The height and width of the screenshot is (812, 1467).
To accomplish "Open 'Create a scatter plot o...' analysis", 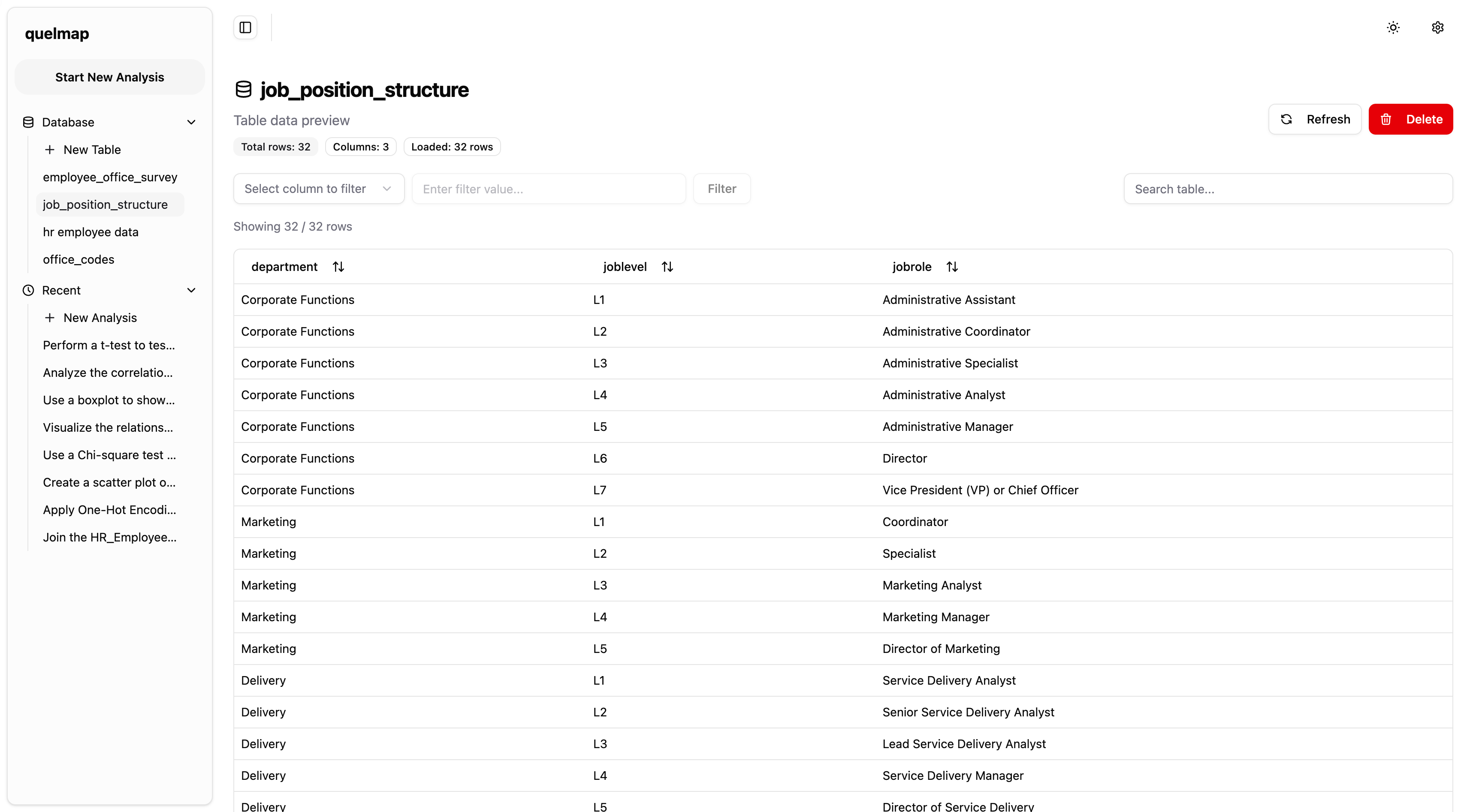I will click(x=110, y=483).
